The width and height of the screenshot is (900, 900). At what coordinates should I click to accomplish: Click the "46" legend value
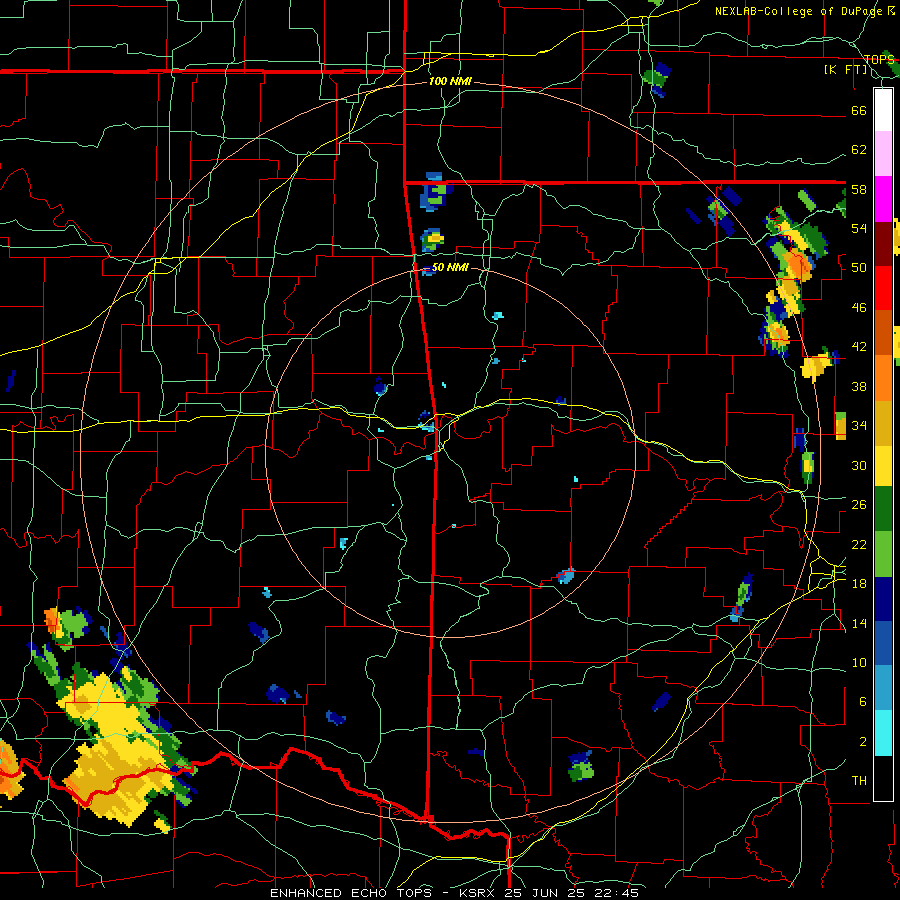tap(859, 308)
